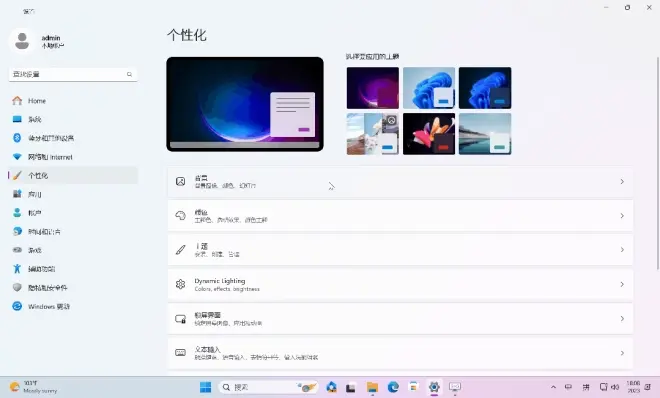
Task: Click the settings search field
Action: tap(73, 74)
